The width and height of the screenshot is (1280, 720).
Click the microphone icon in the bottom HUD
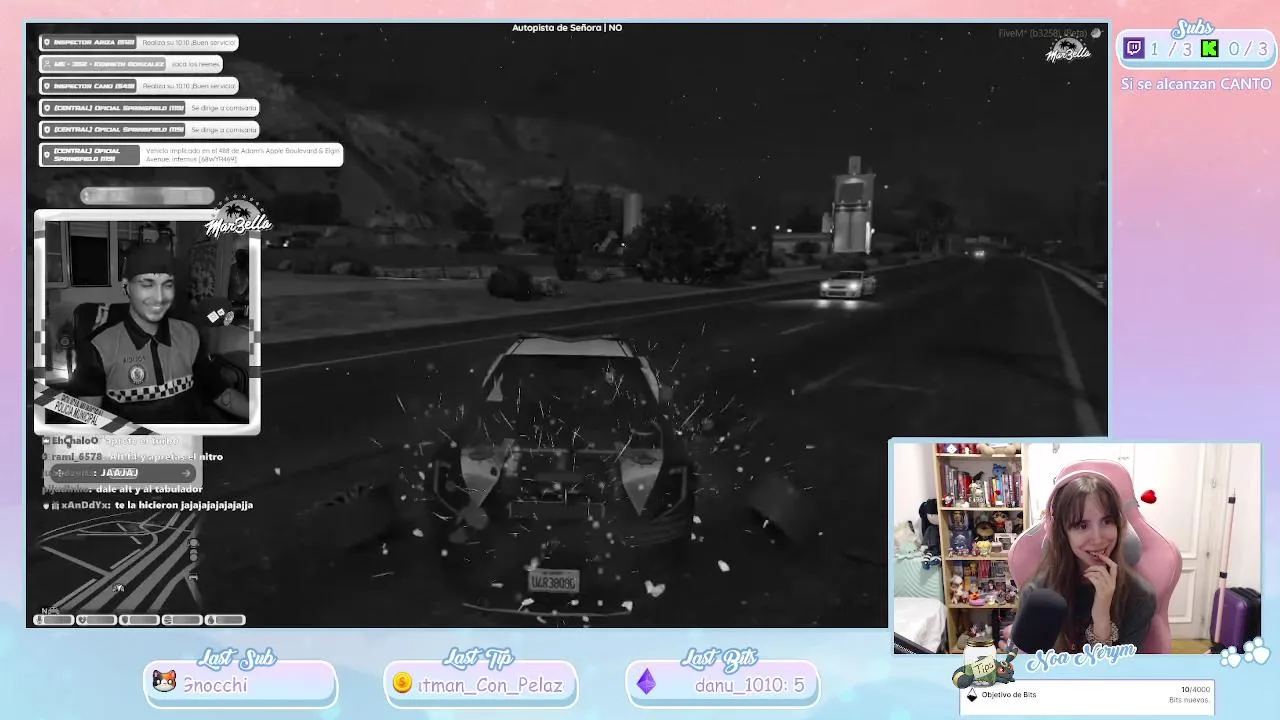(x=39, y=620)
